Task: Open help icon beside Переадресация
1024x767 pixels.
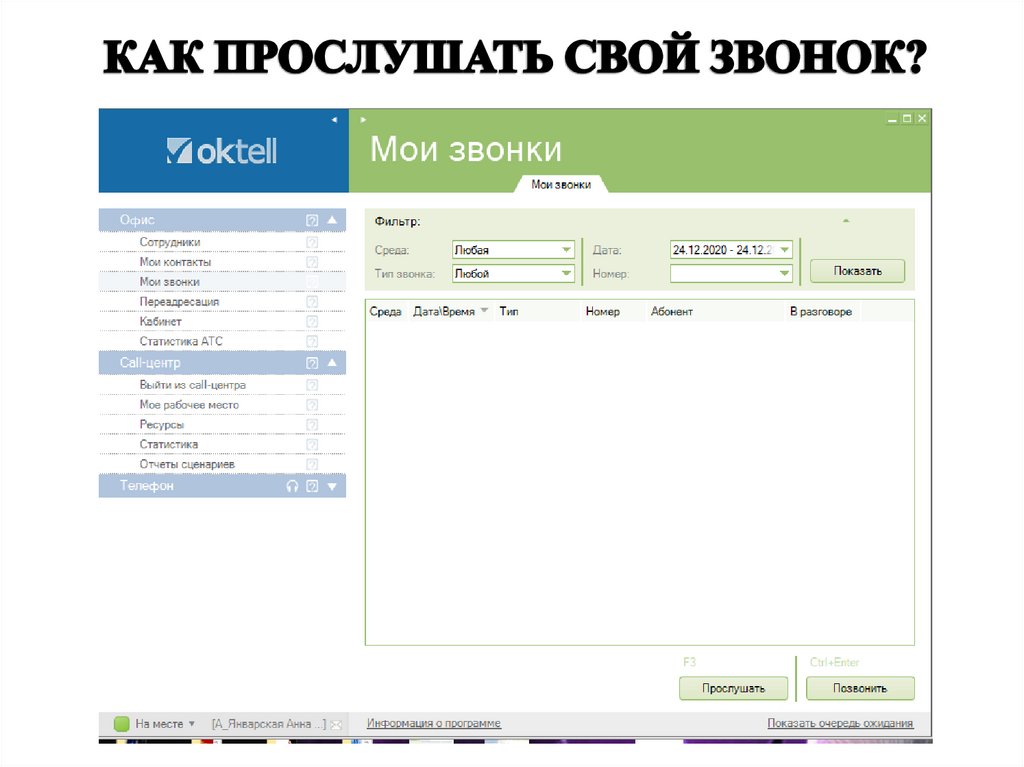Action: click(x=312, y=302)
